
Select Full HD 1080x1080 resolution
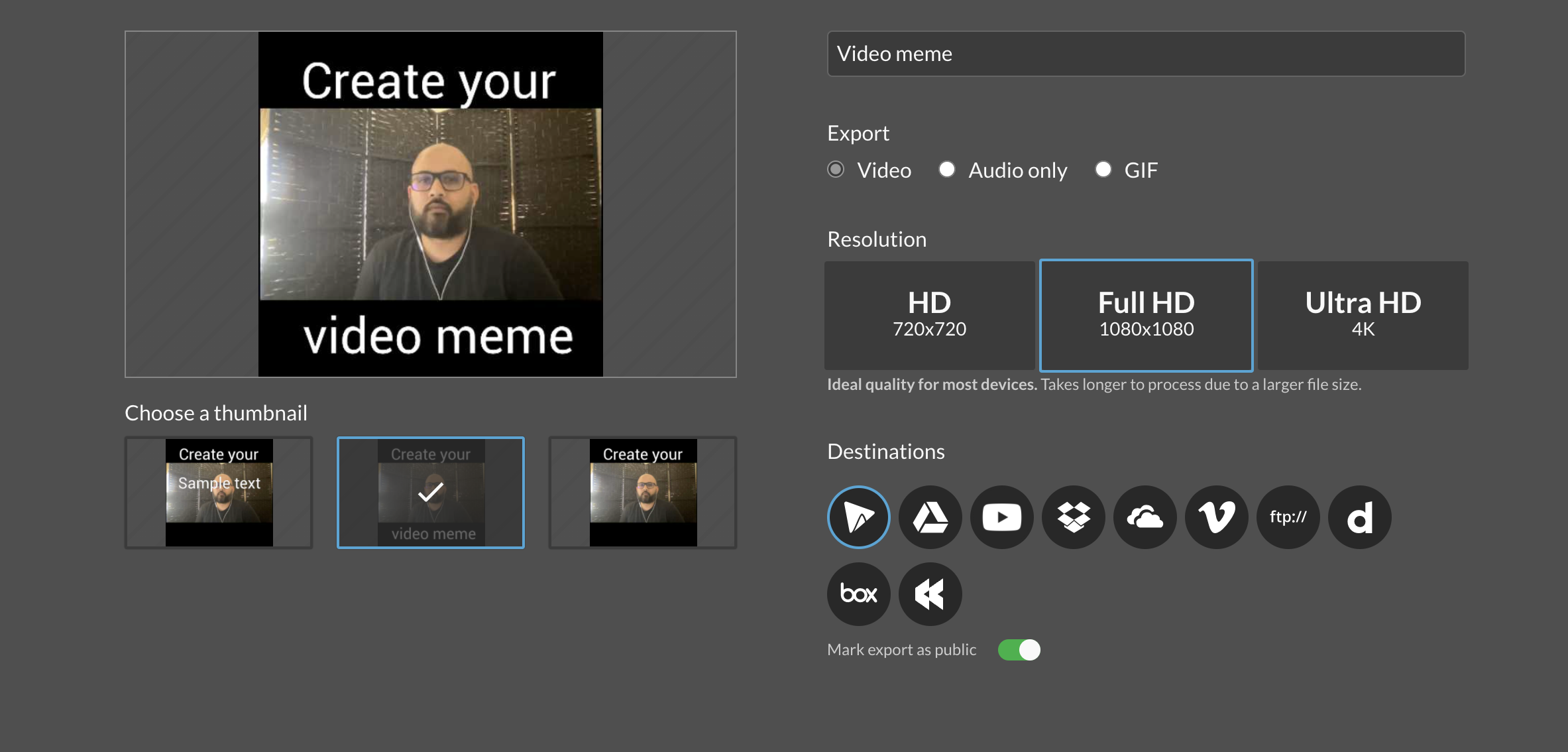[x=1146, y=316]
